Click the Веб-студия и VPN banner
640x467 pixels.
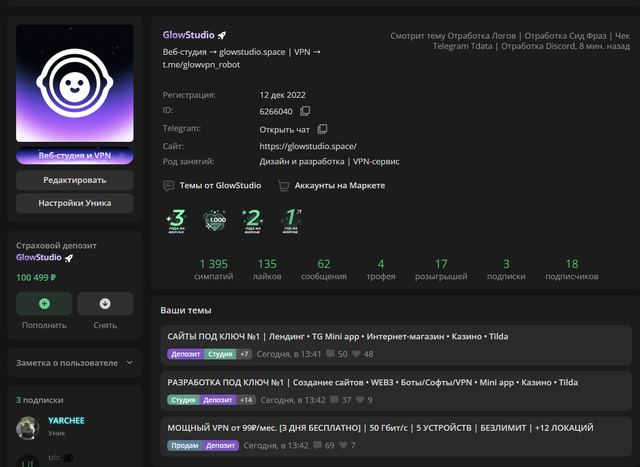coord(75,156)
